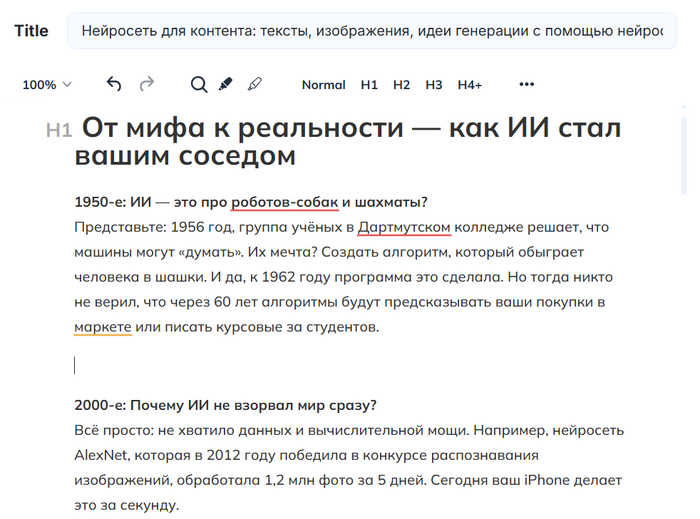Open the H4+ heading levels option
This screenshot has height=519, width=700.
470,85
